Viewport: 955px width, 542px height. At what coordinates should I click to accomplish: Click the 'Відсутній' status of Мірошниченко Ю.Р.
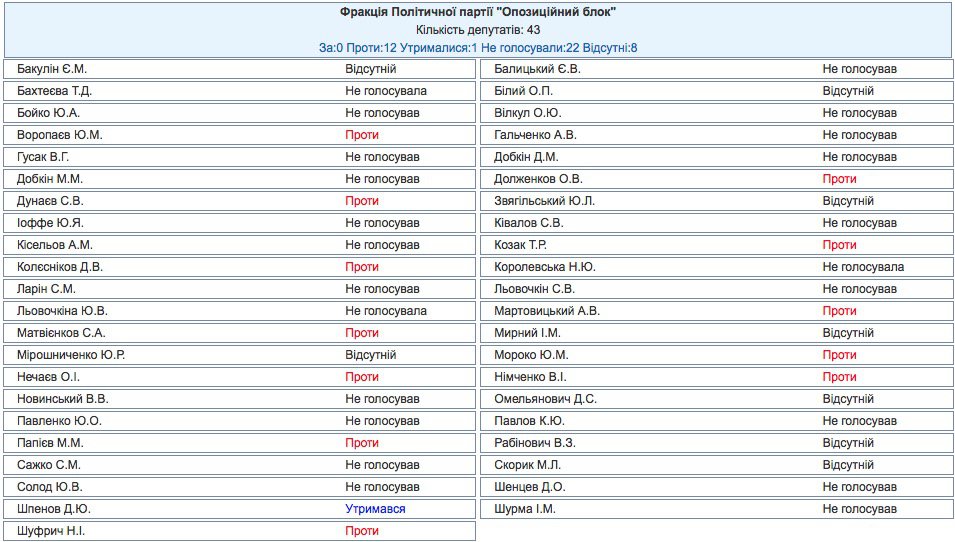coord(371,355)
